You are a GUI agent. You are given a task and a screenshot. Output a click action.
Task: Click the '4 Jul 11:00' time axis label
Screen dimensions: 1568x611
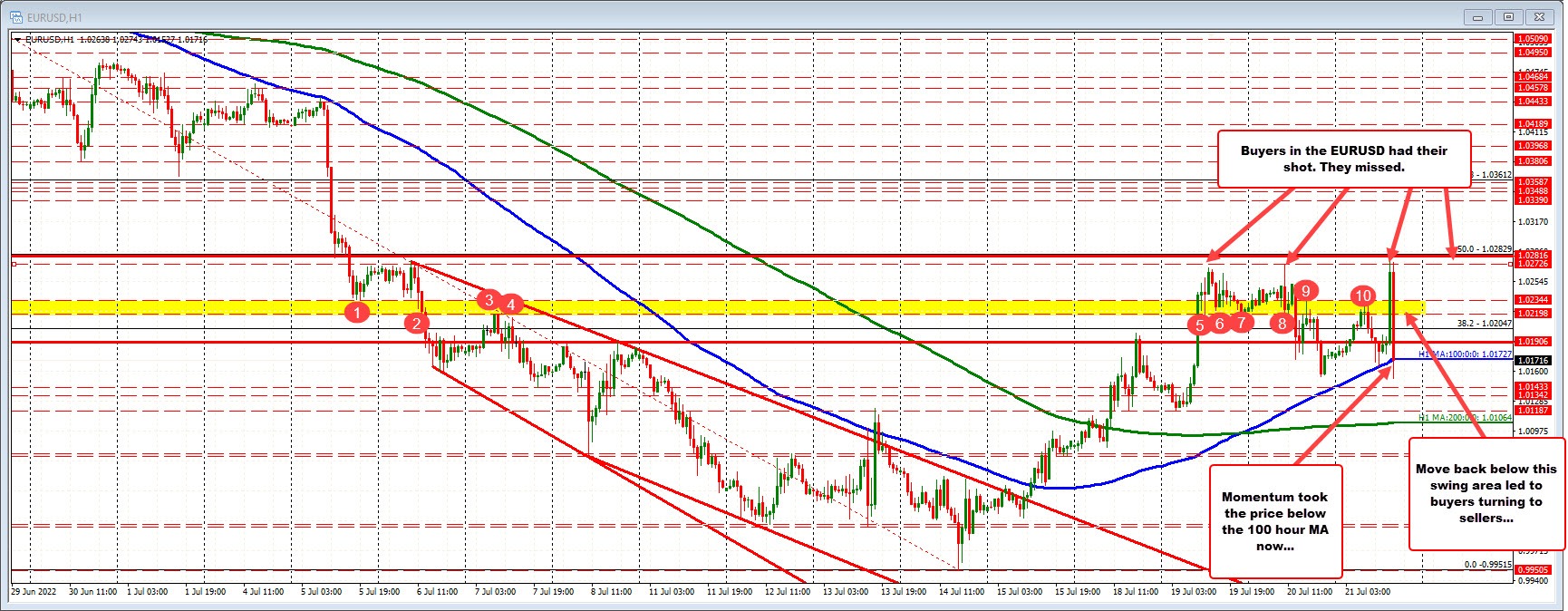click(x=263, y=591)
